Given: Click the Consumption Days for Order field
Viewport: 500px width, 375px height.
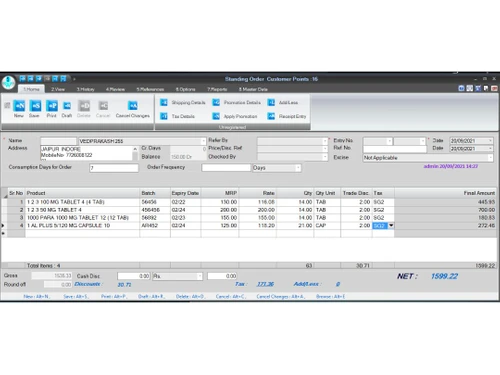Looking at the screenshot, I should click(x=114, y=168).
